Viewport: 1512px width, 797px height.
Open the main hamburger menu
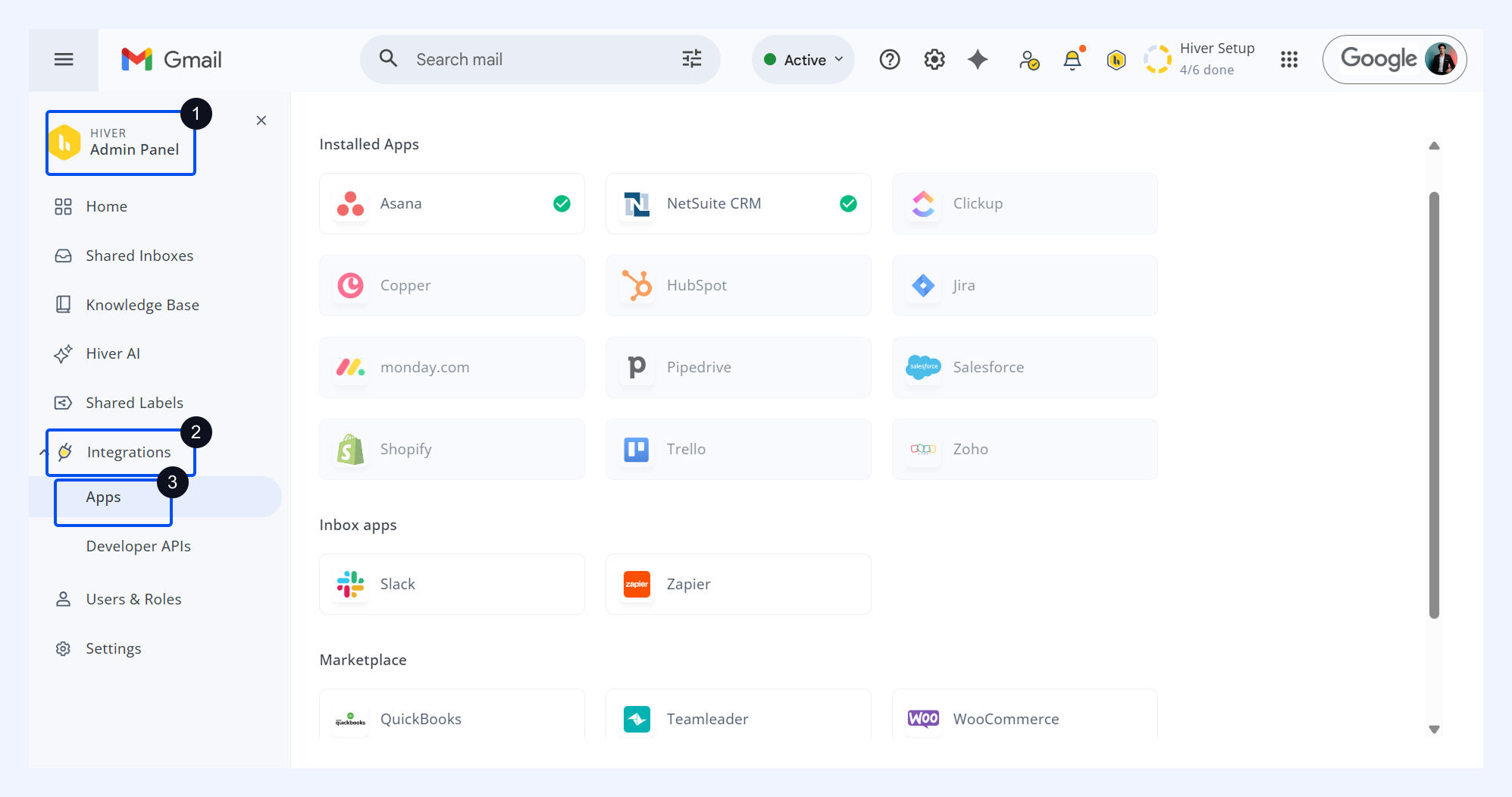pos(64,59)
